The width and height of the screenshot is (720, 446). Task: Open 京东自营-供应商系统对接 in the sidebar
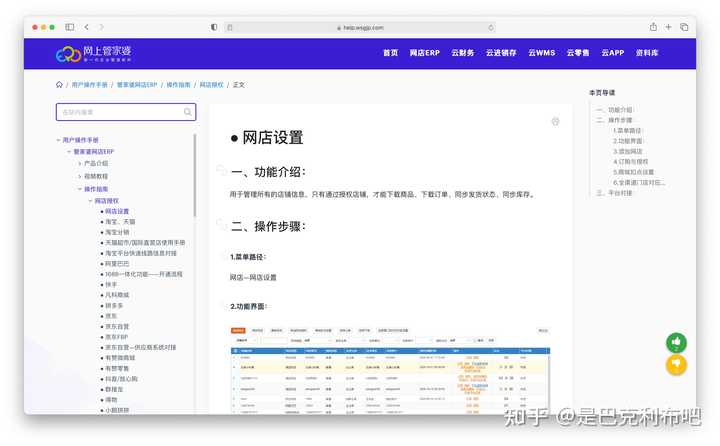pos(141,348)
